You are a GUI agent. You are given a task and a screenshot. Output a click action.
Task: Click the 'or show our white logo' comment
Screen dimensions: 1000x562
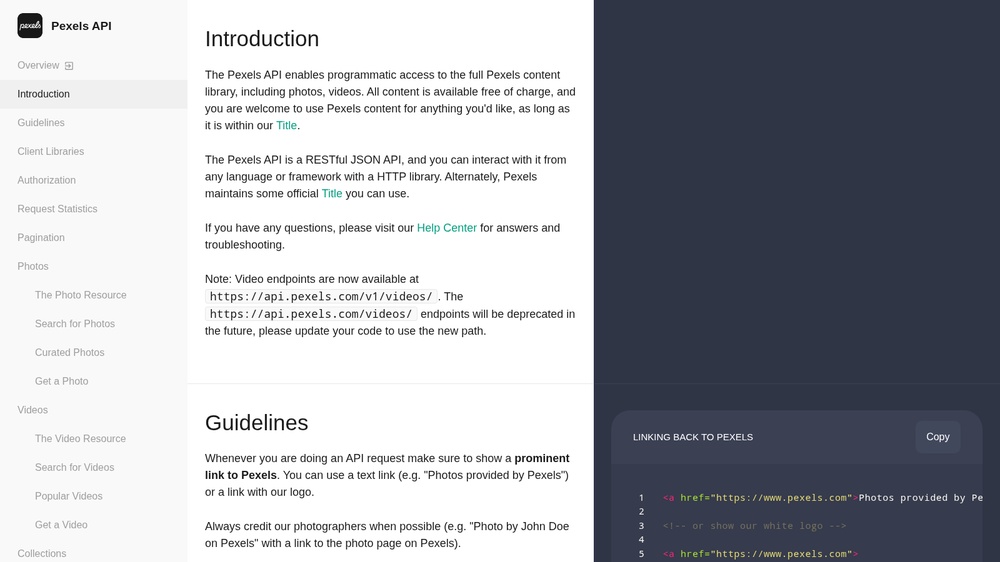coord(754,526)
